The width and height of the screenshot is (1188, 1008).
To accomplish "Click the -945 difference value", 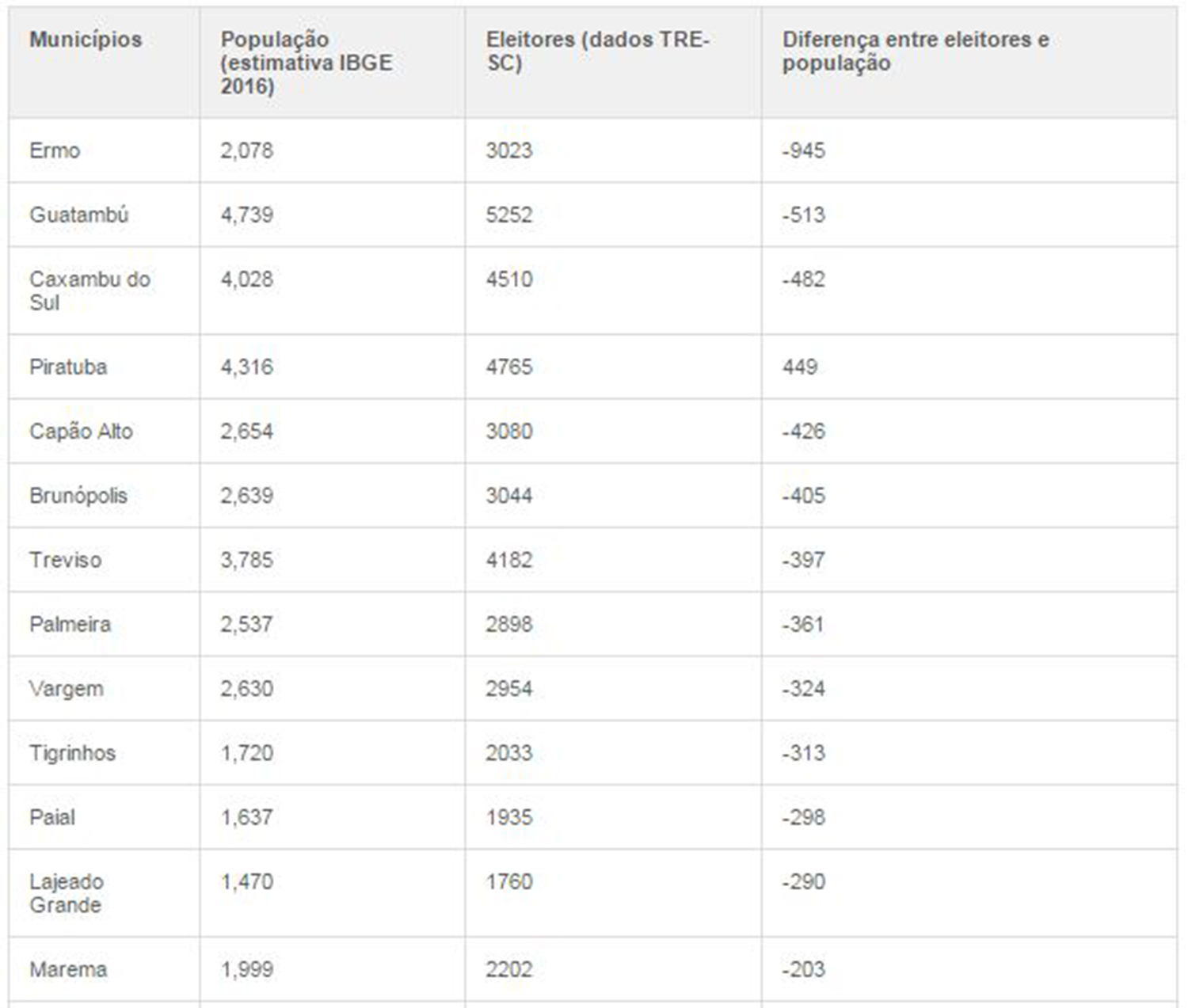I will pyautogui.click(x=804, y=150).
